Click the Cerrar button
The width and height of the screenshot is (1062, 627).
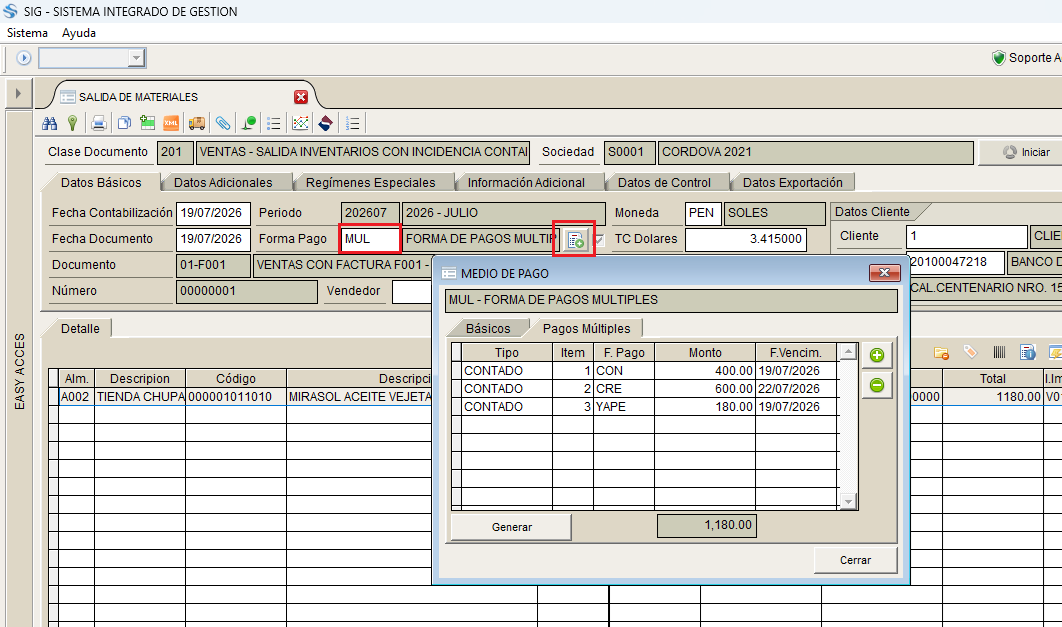tap(855, 560)
